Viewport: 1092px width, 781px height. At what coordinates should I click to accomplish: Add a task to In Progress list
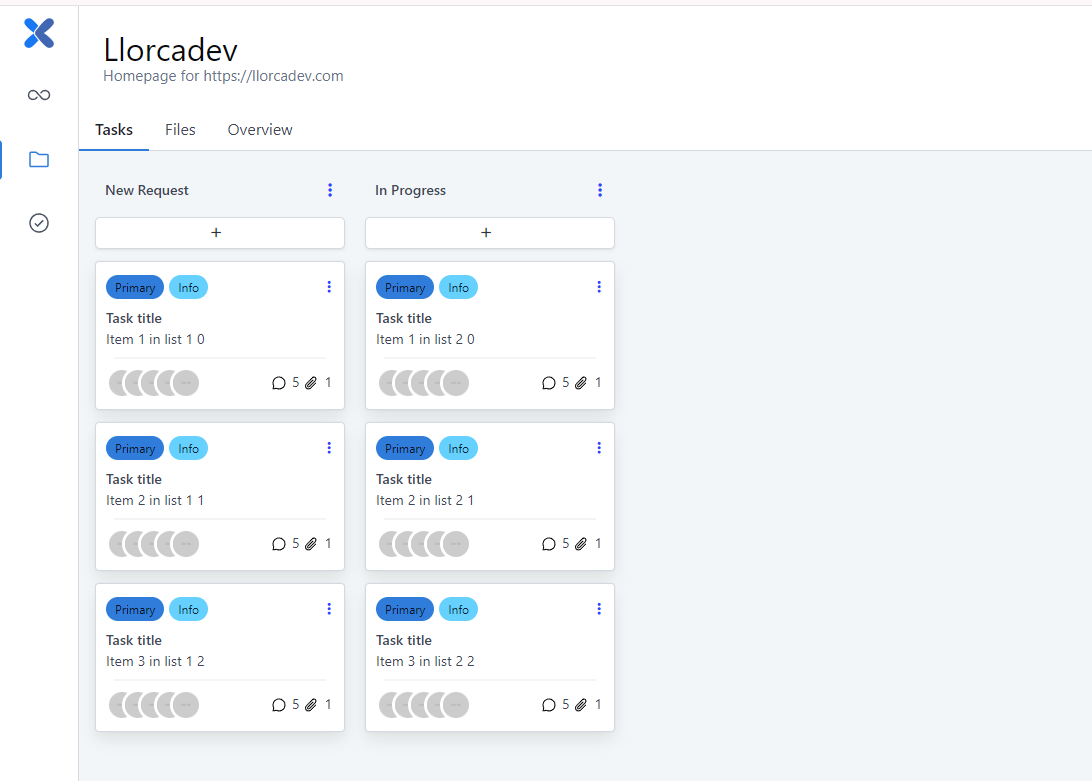coord(490,233)
